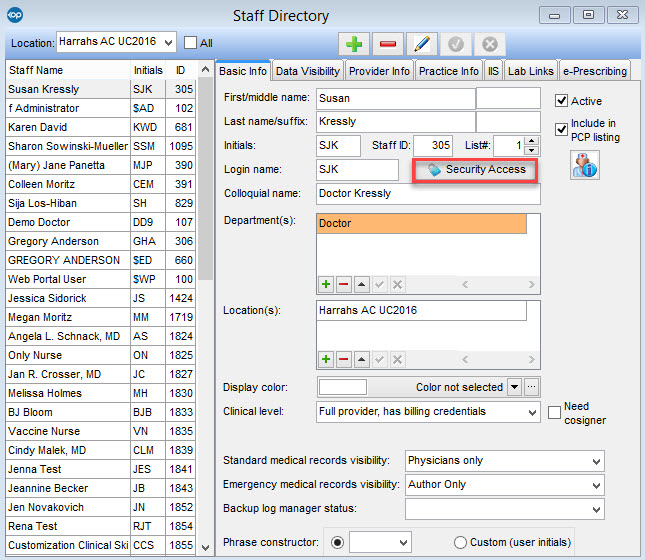Open the Display color dropdown arrow
Viewport: 645px width, 560px height.
[x=514, y=387]
